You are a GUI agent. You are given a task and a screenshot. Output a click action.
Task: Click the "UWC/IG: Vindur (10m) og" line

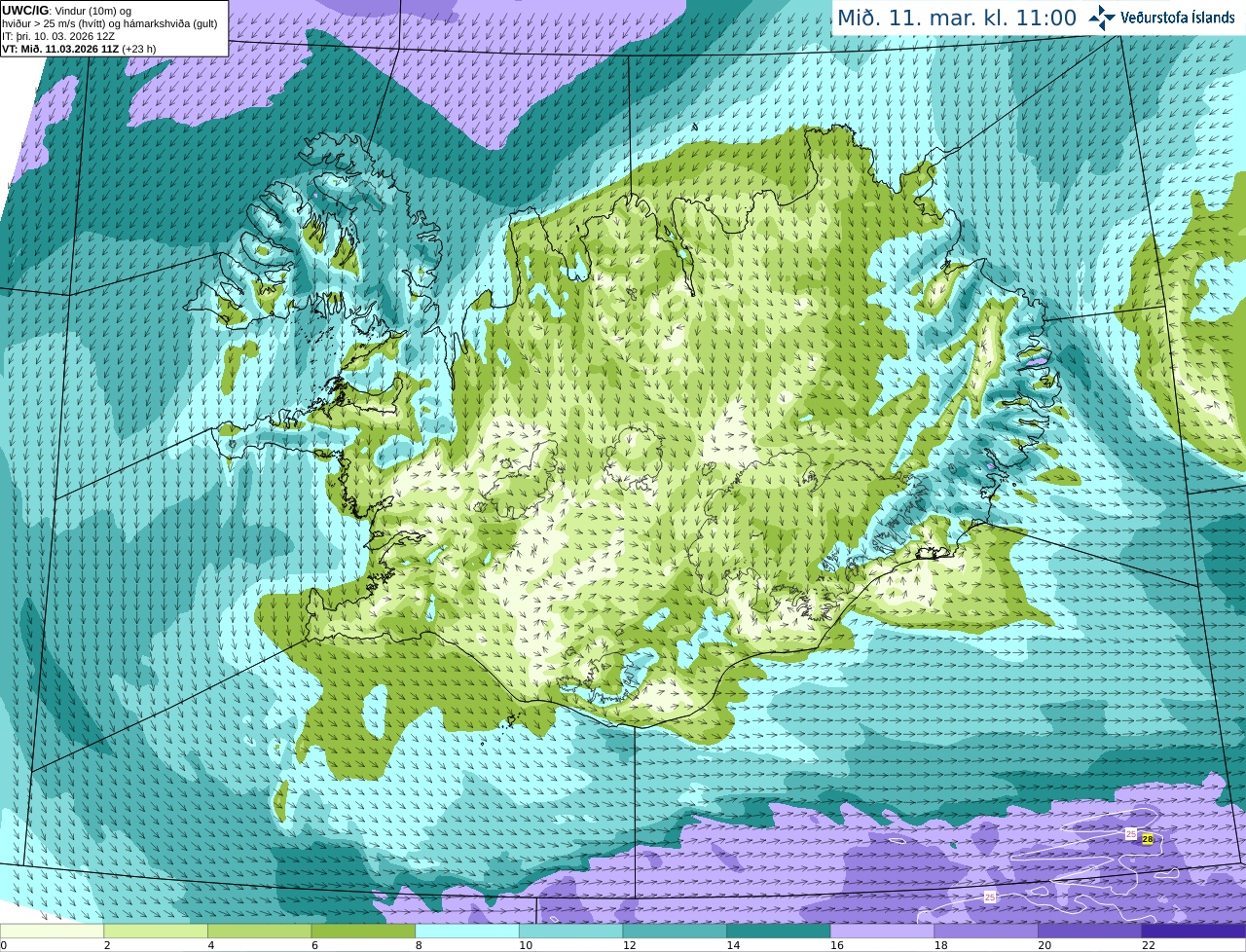(66, 11)
